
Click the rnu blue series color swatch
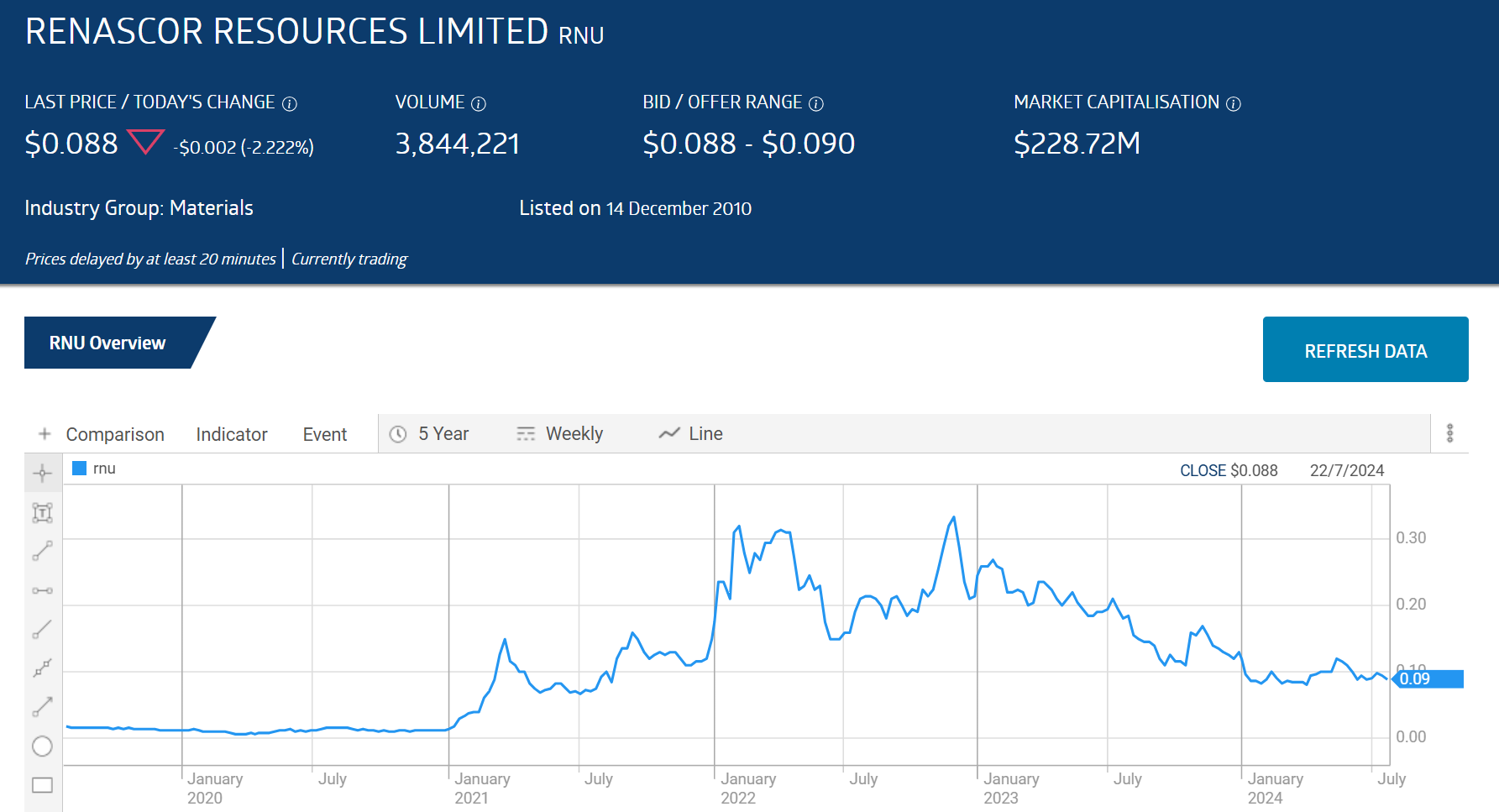pos(80,469)
